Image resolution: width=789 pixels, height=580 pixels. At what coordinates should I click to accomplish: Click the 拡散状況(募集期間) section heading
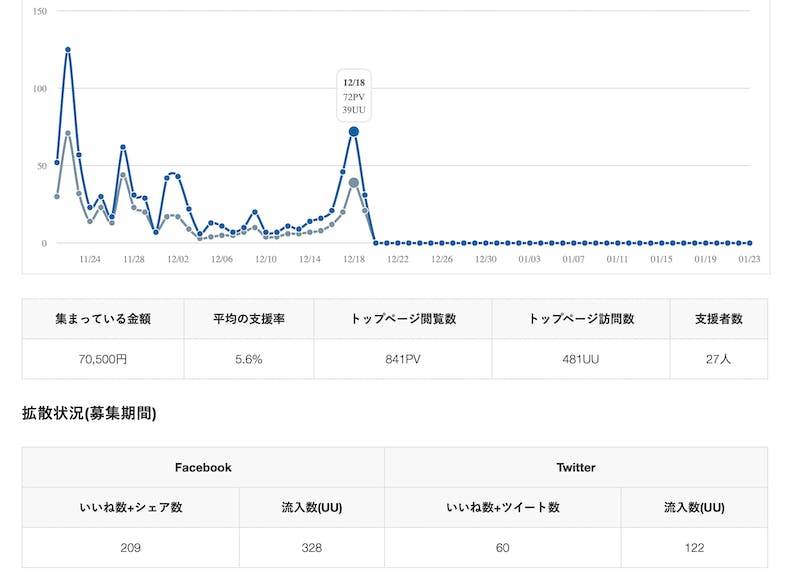(x=89, y=413)
